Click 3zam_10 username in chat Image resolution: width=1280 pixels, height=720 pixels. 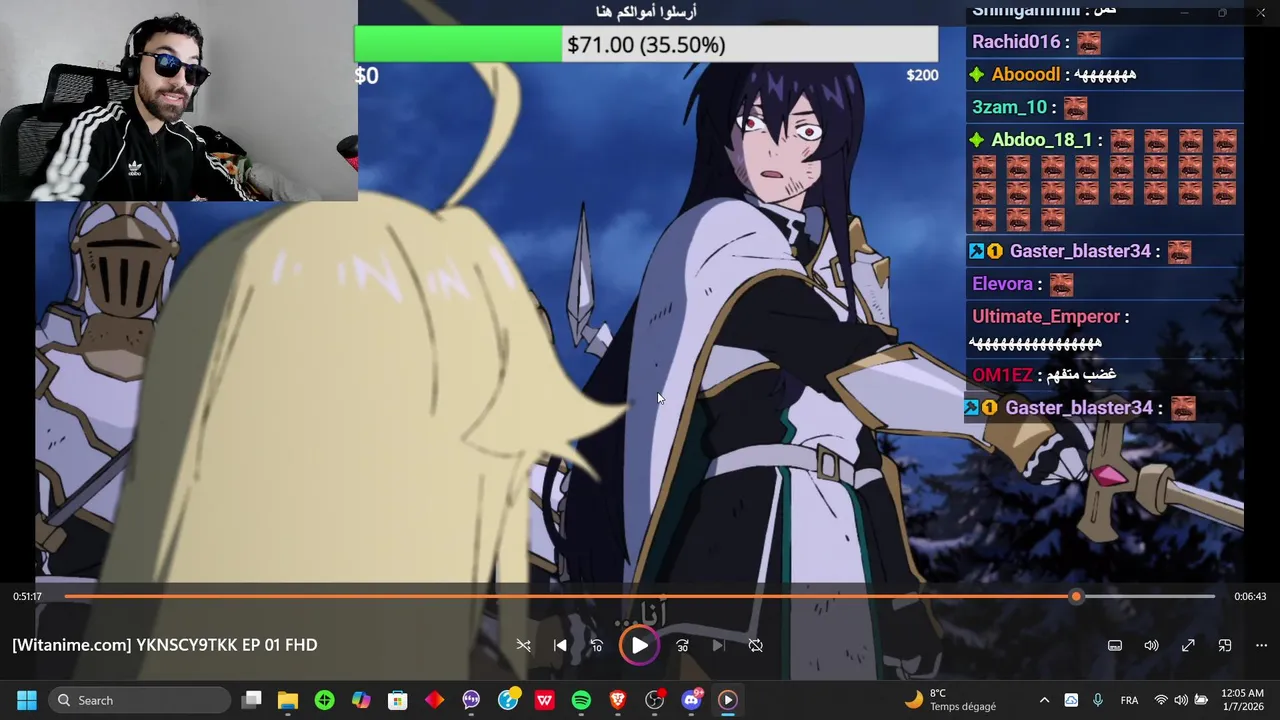click(1009, 107)
